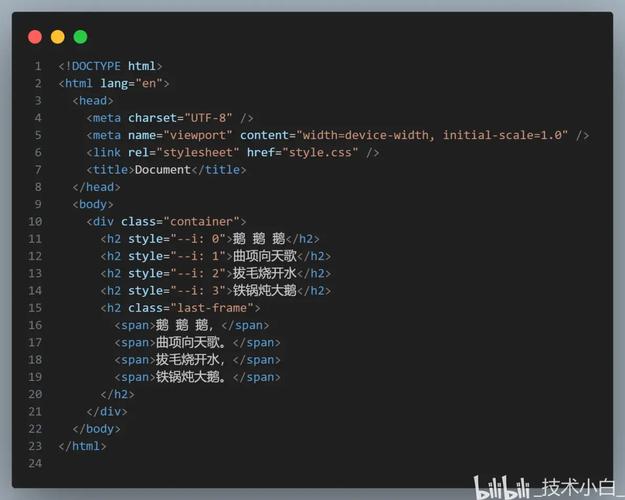Click class="last-frame" on line 15
This screenshot has width=625, height=500.
(191, 308)
